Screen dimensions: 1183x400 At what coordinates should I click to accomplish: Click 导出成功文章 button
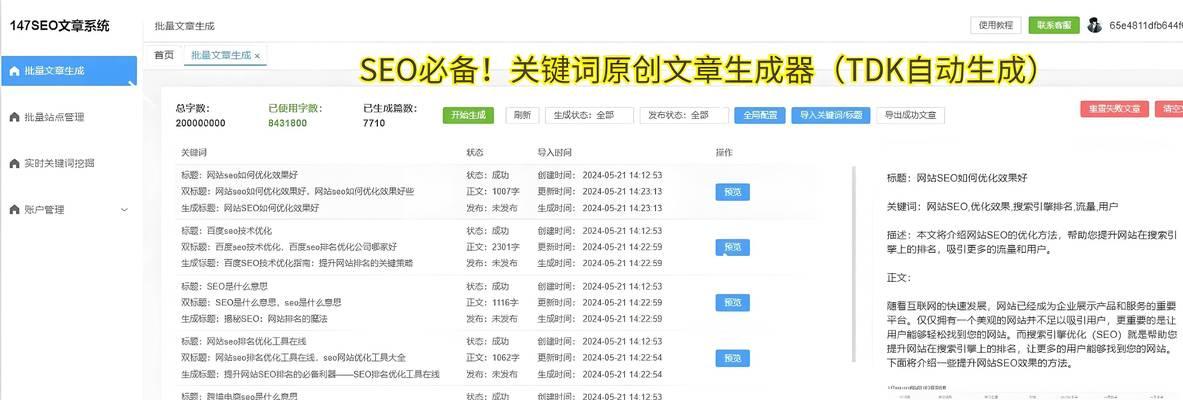pos(911,115)
